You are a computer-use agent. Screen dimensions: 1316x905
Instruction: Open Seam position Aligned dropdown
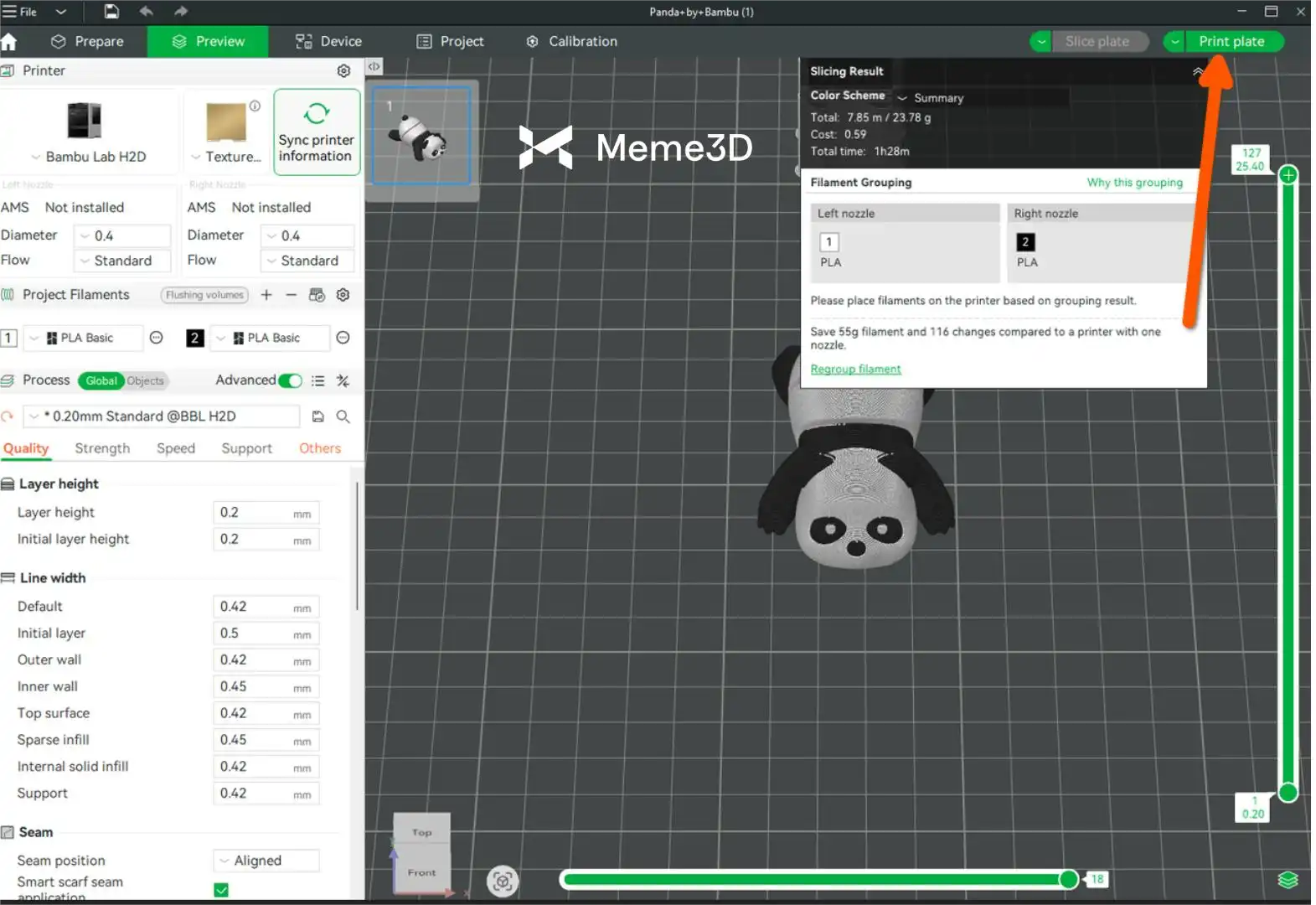pos(266,861)
